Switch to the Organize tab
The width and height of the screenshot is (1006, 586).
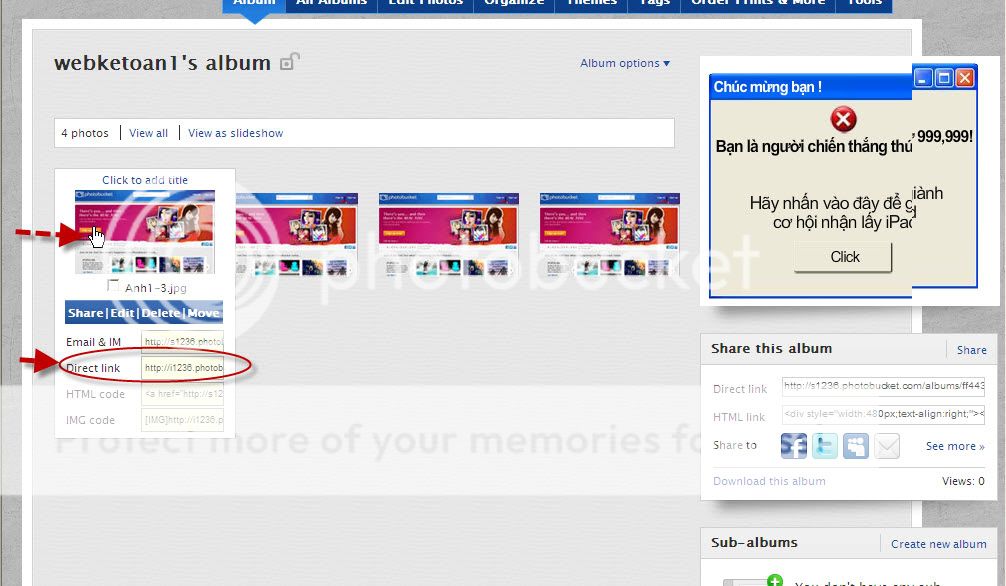coord(514,3)
